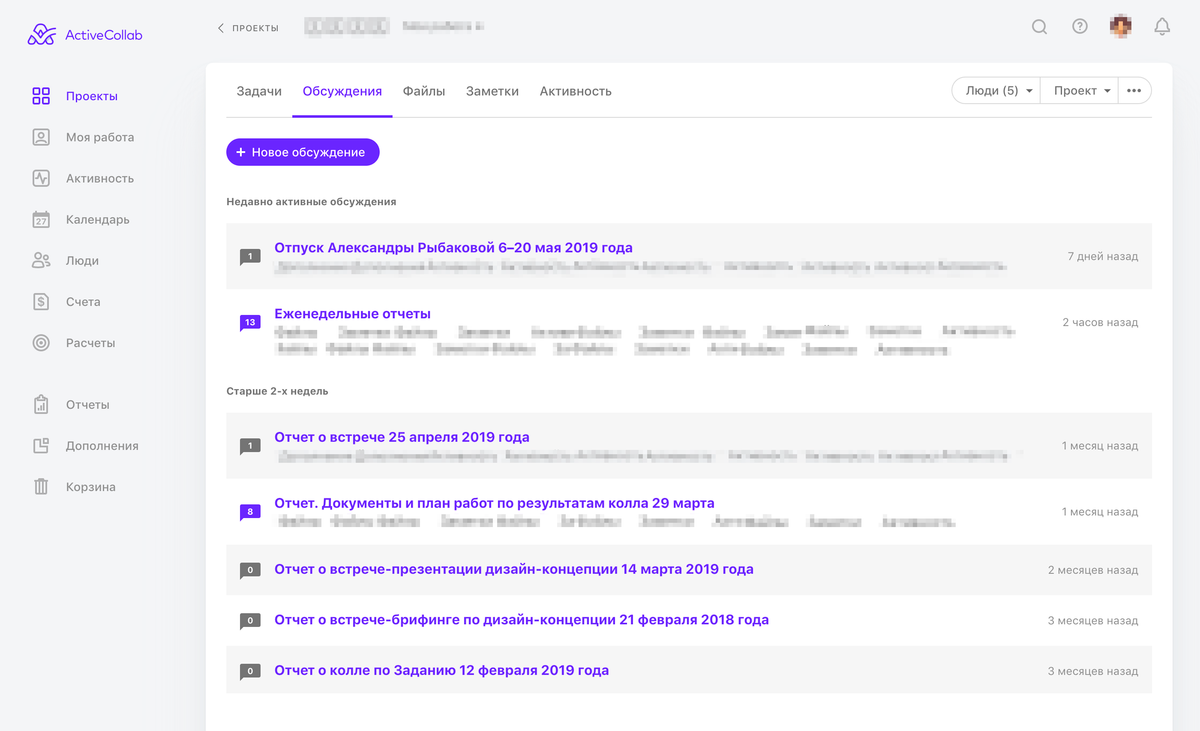Screen dimensions: 1200x731
Task: Click the Новое обсуждение button
Action: (x=303, y=152)
